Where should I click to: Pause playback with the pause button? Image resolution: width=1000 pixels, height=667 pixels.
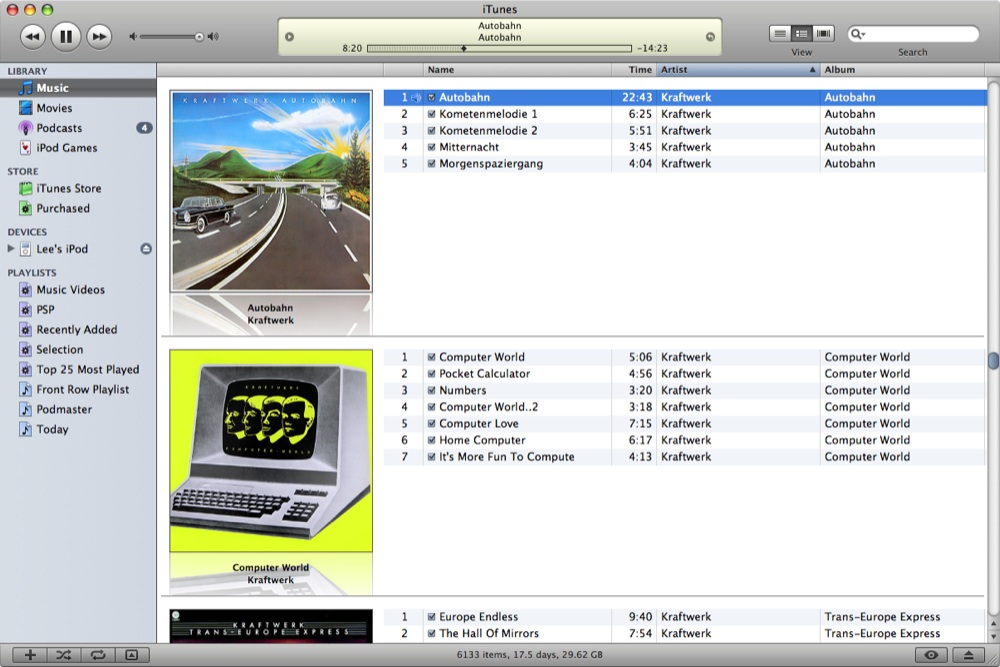click(66, 36)
